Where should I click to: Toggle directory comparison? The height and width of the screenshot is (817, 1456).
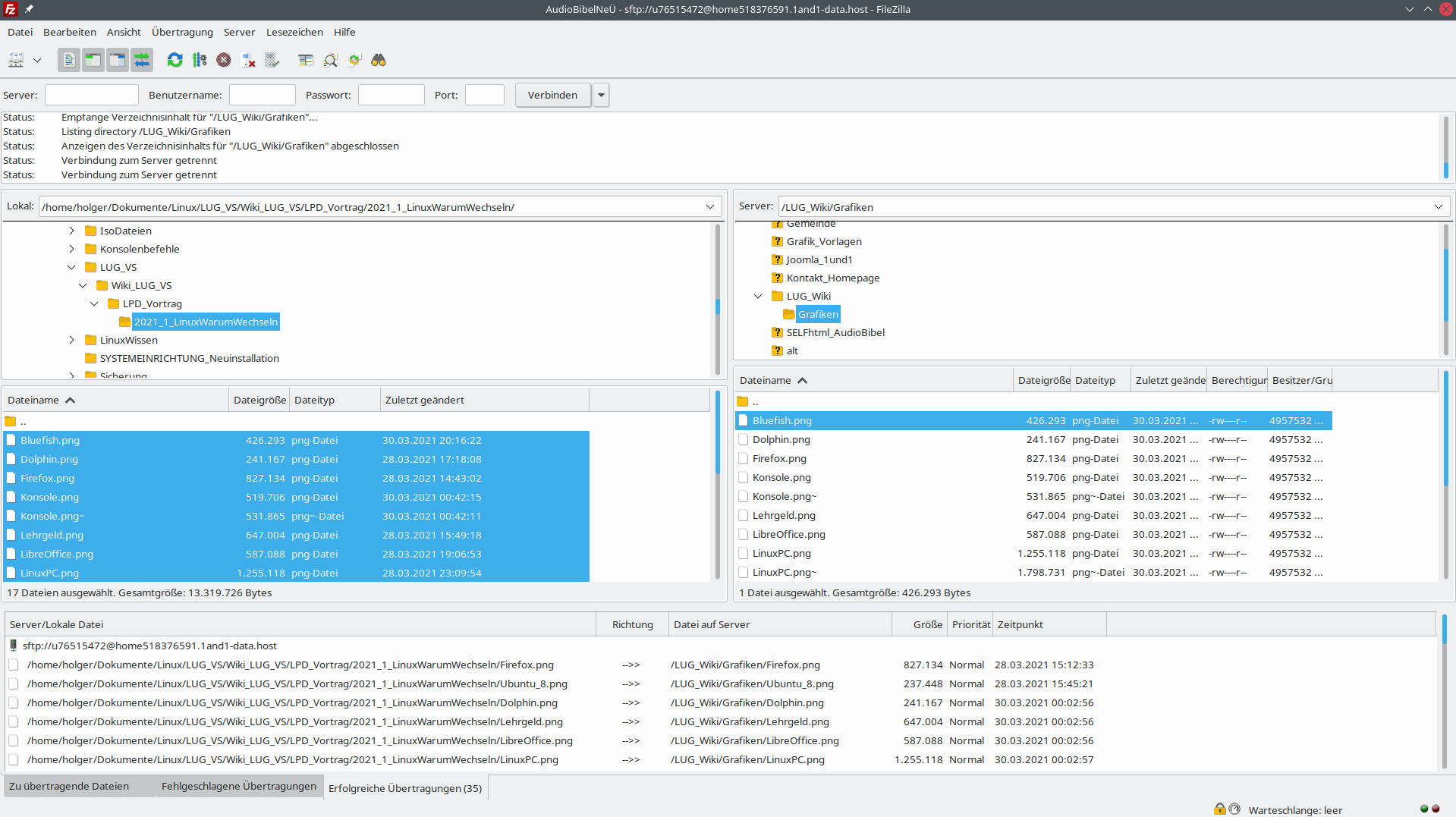coord(330,60)
